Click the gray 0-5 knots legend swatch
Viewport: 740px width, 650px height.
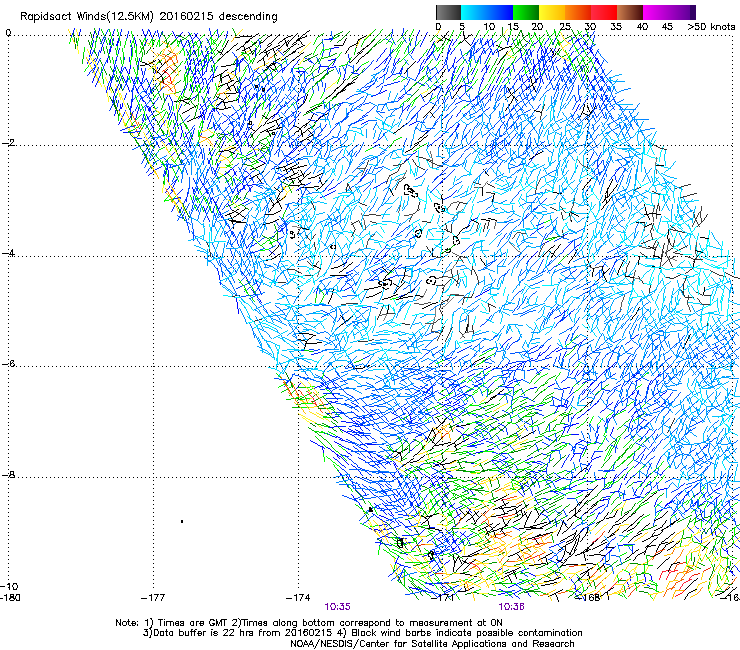[448, 12]
